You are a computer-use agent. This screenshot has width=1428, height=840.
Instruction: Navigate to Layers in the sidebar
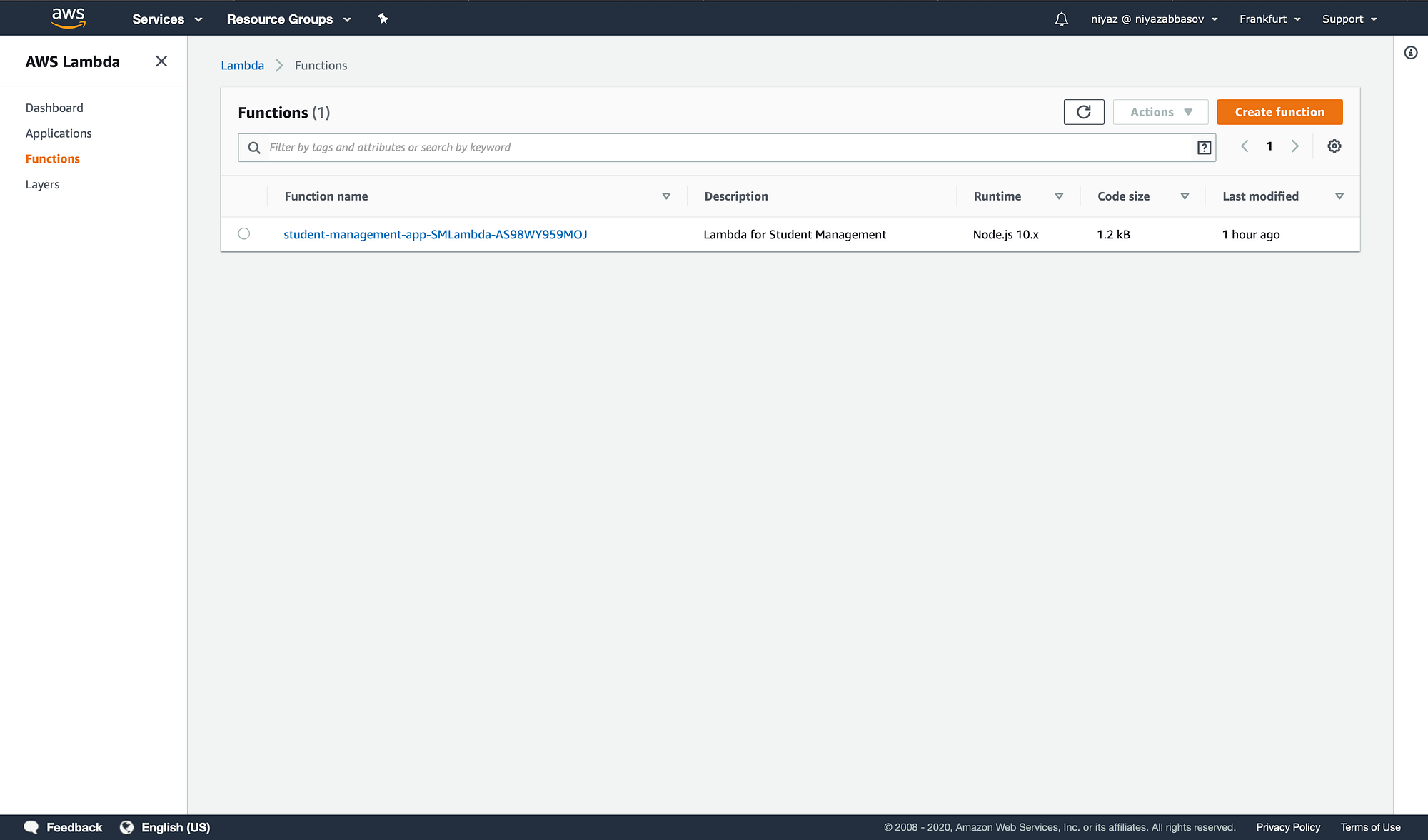click(x=42, y=184)
